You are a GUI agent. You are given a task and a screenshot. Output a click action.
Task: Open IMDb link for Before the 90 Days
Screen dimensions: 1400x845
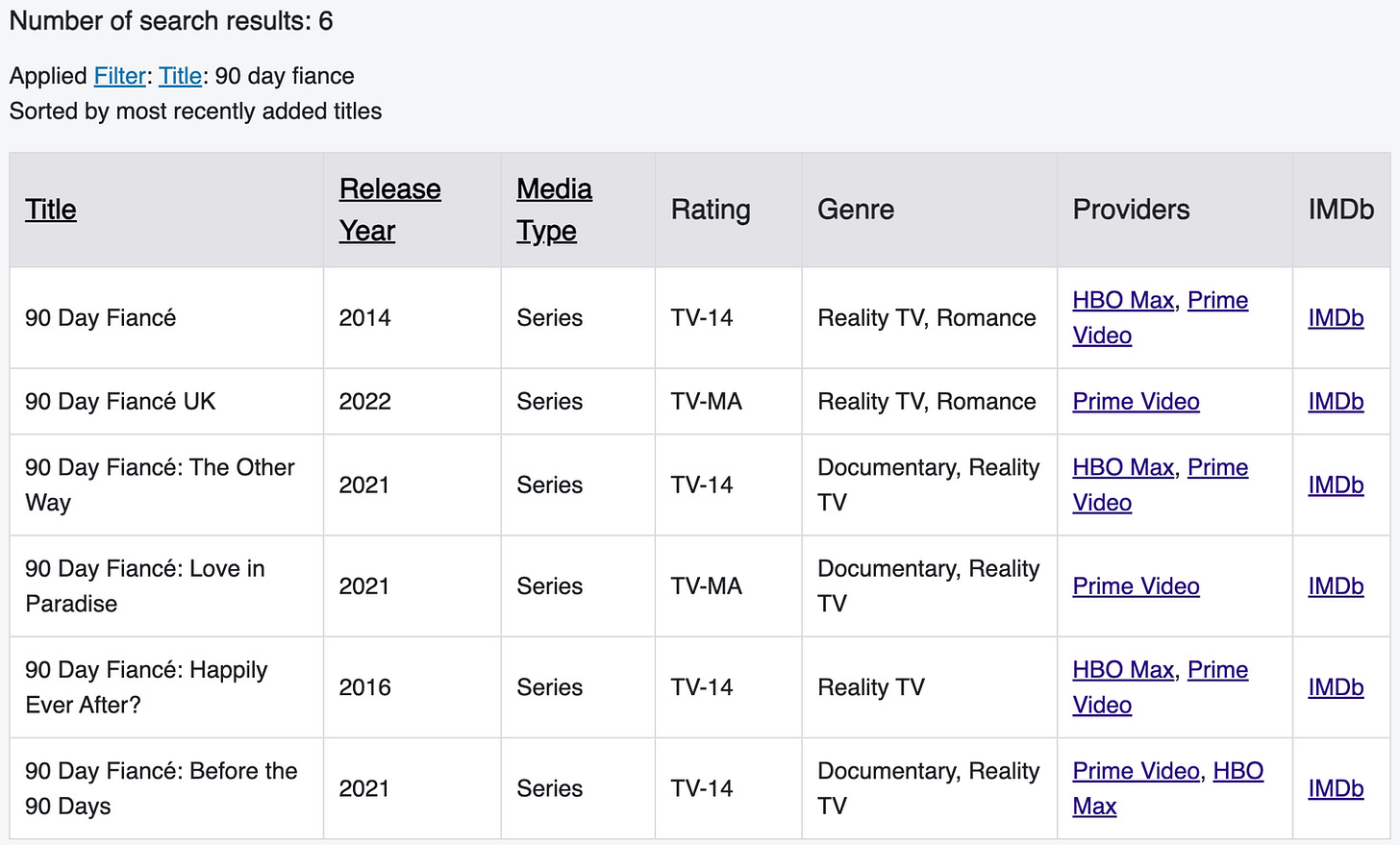(1336, 789)
